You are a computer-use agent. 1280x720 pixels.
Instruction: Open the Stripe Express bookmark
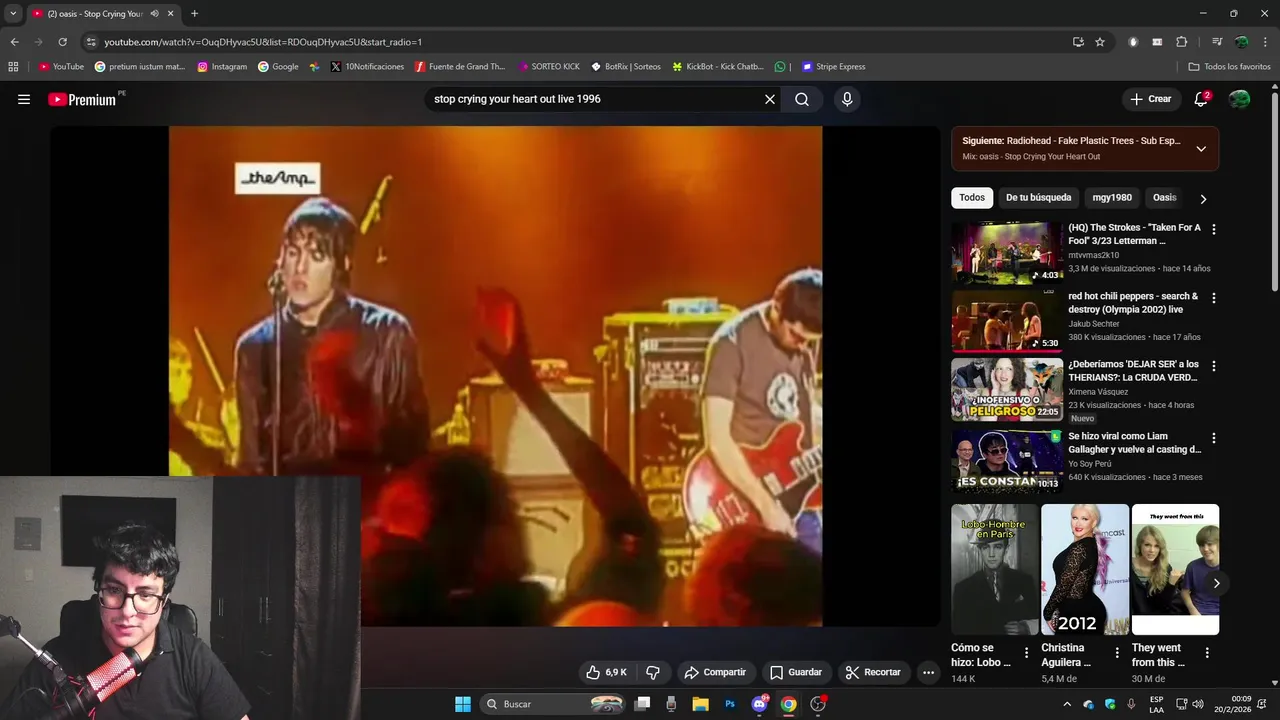click(x=833, y=67)
